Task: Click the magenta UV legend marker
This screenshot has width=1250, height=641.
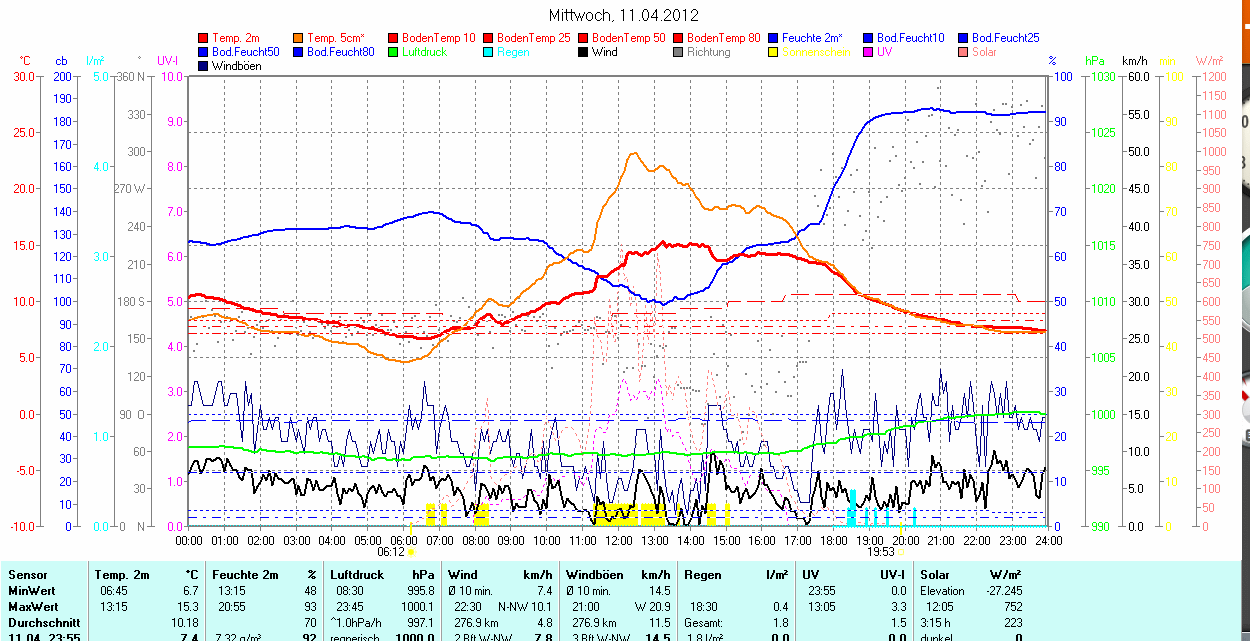Action: [868, 52]
